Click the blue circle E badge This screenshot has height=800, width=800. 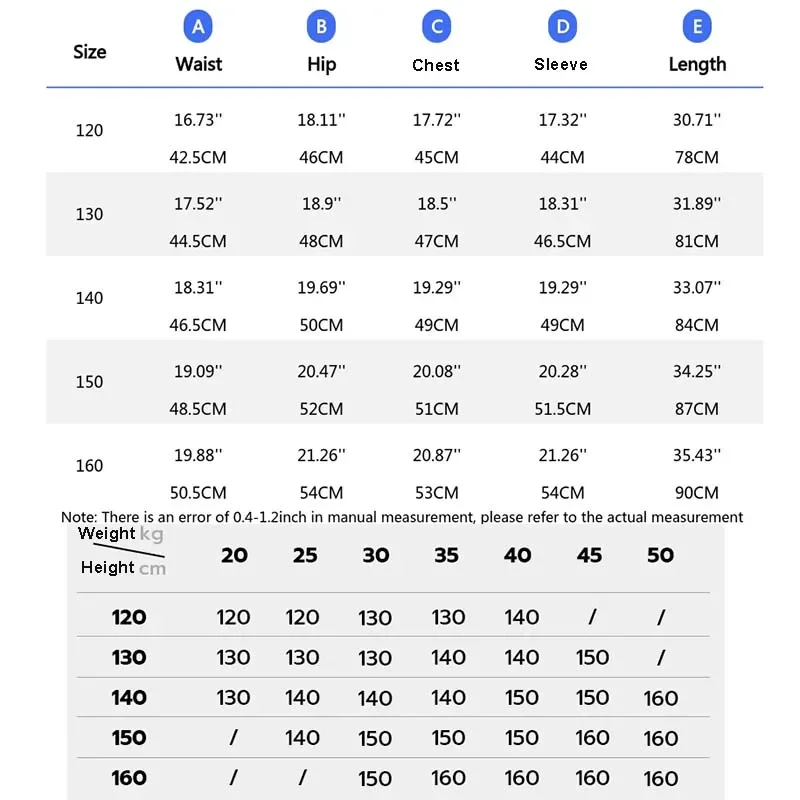697,27
